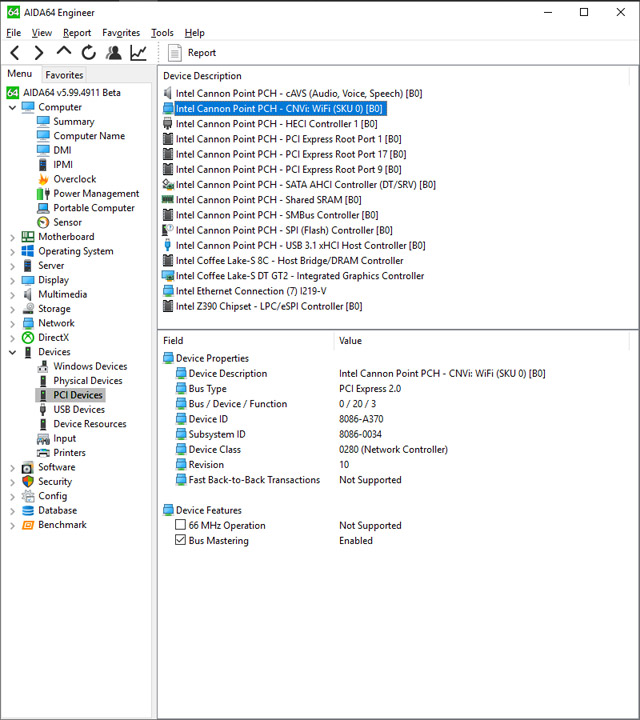This screenshot has height=720, width=640.
Task: Select AIDA64 v5.99.4911 Beta root node
Action: coord(72,93)
